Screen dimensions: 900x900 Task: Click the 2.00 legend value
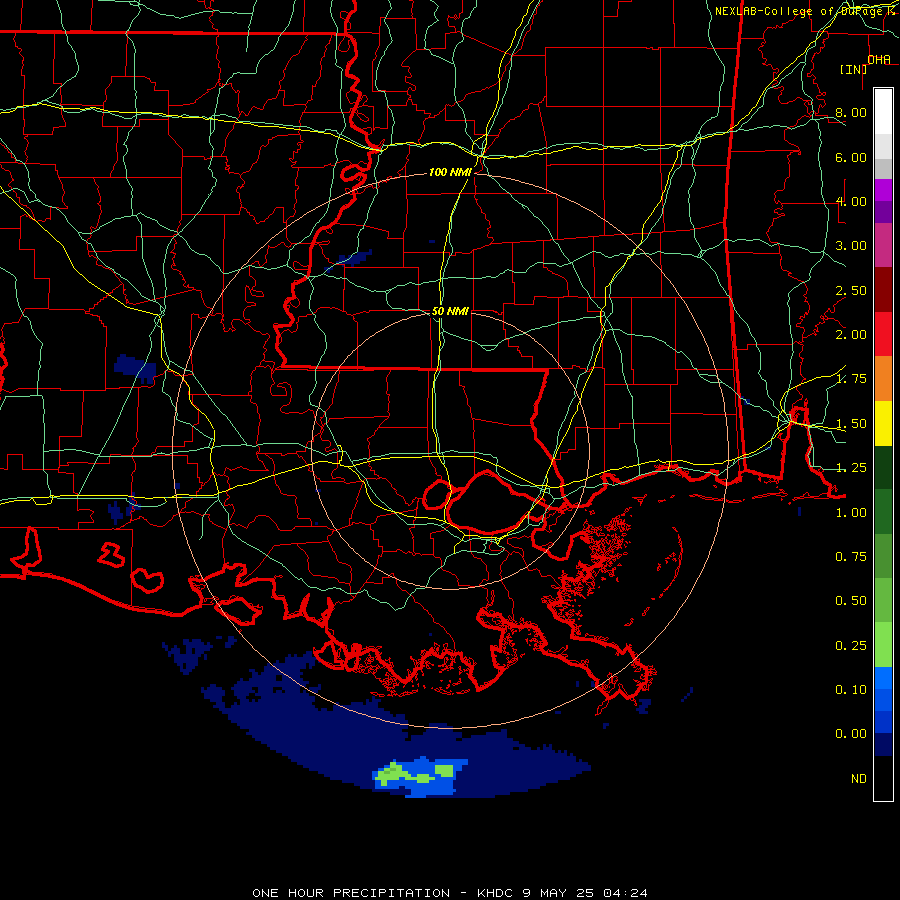tap(851, 335)
